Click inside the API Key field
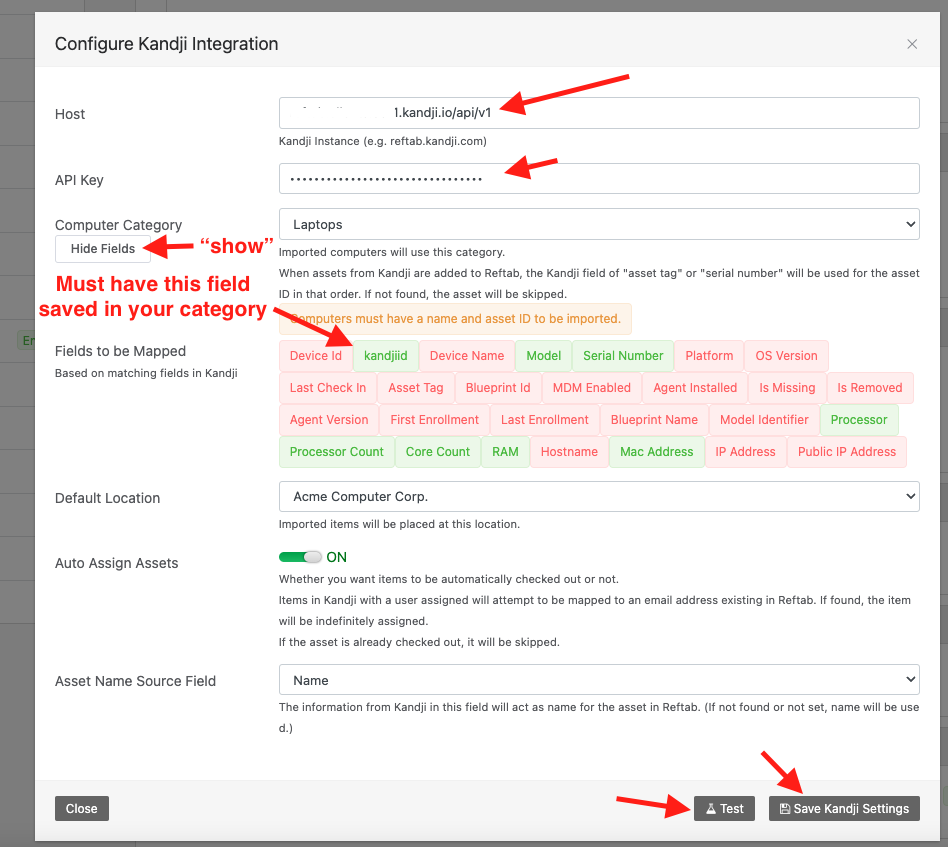 (598, 178)
